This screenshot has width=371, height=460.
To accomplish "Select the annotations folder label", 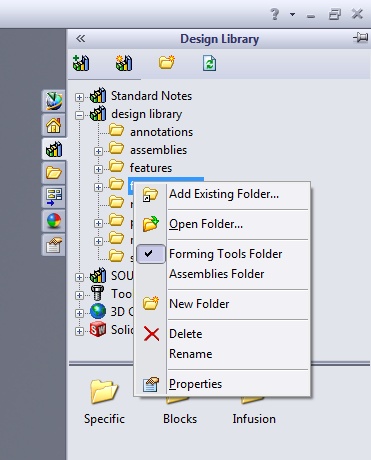I will pyautogui.click(x=161, y=132).
